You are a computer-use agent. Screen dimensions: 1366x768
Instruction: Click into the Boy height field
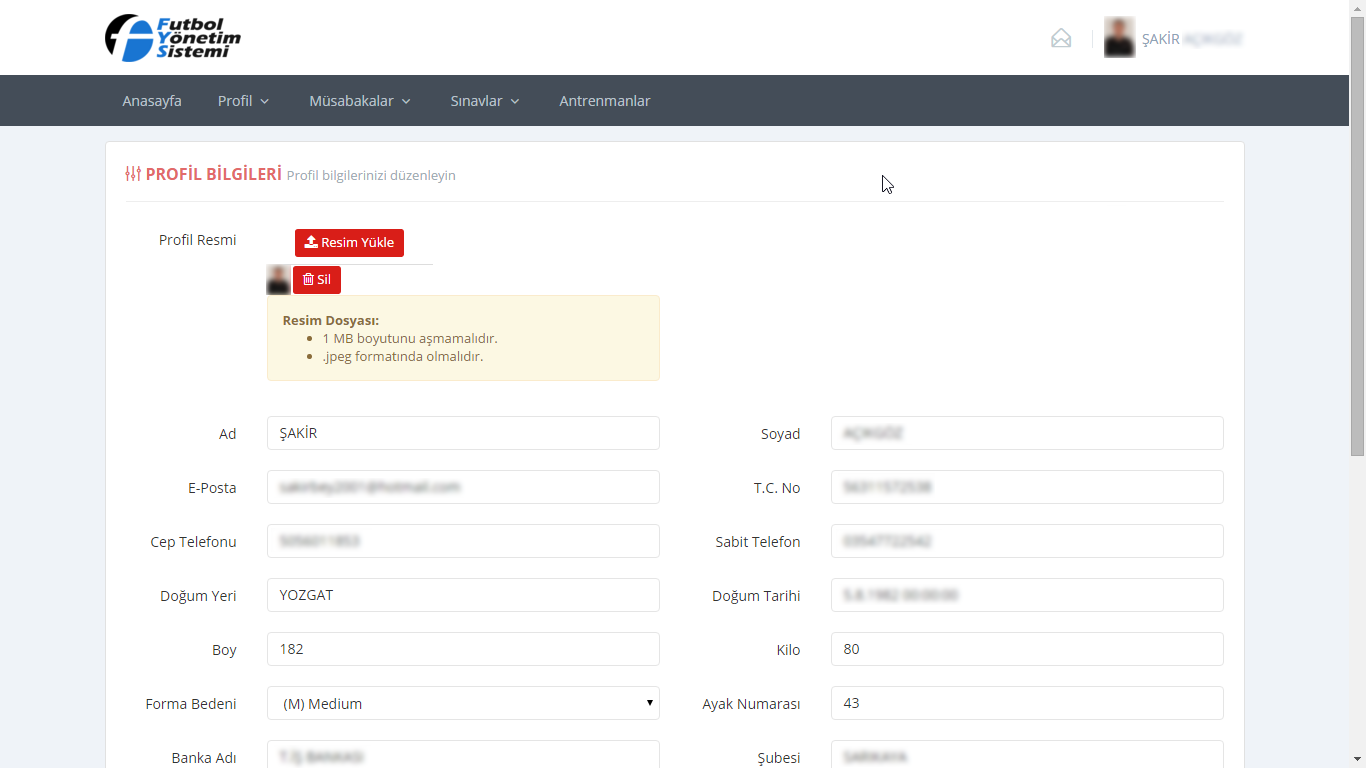click(463, 649)
